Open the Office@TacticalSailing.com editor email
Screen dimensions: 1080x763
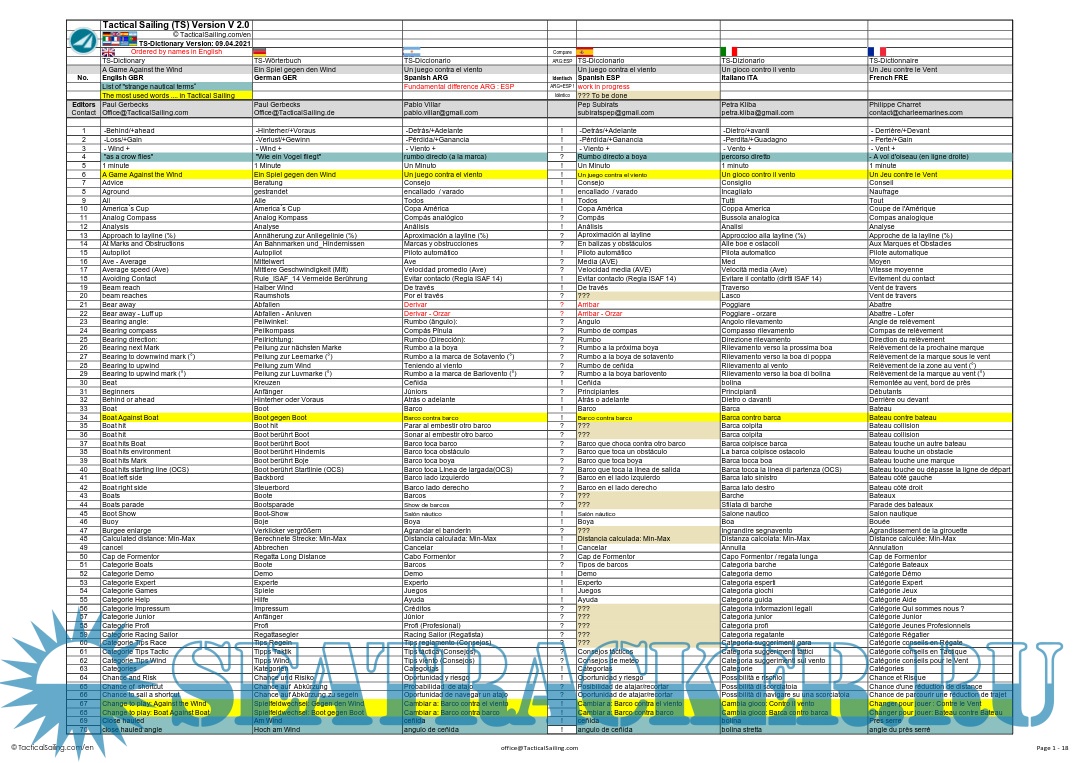pyautogui.click(x=144, y=113)
